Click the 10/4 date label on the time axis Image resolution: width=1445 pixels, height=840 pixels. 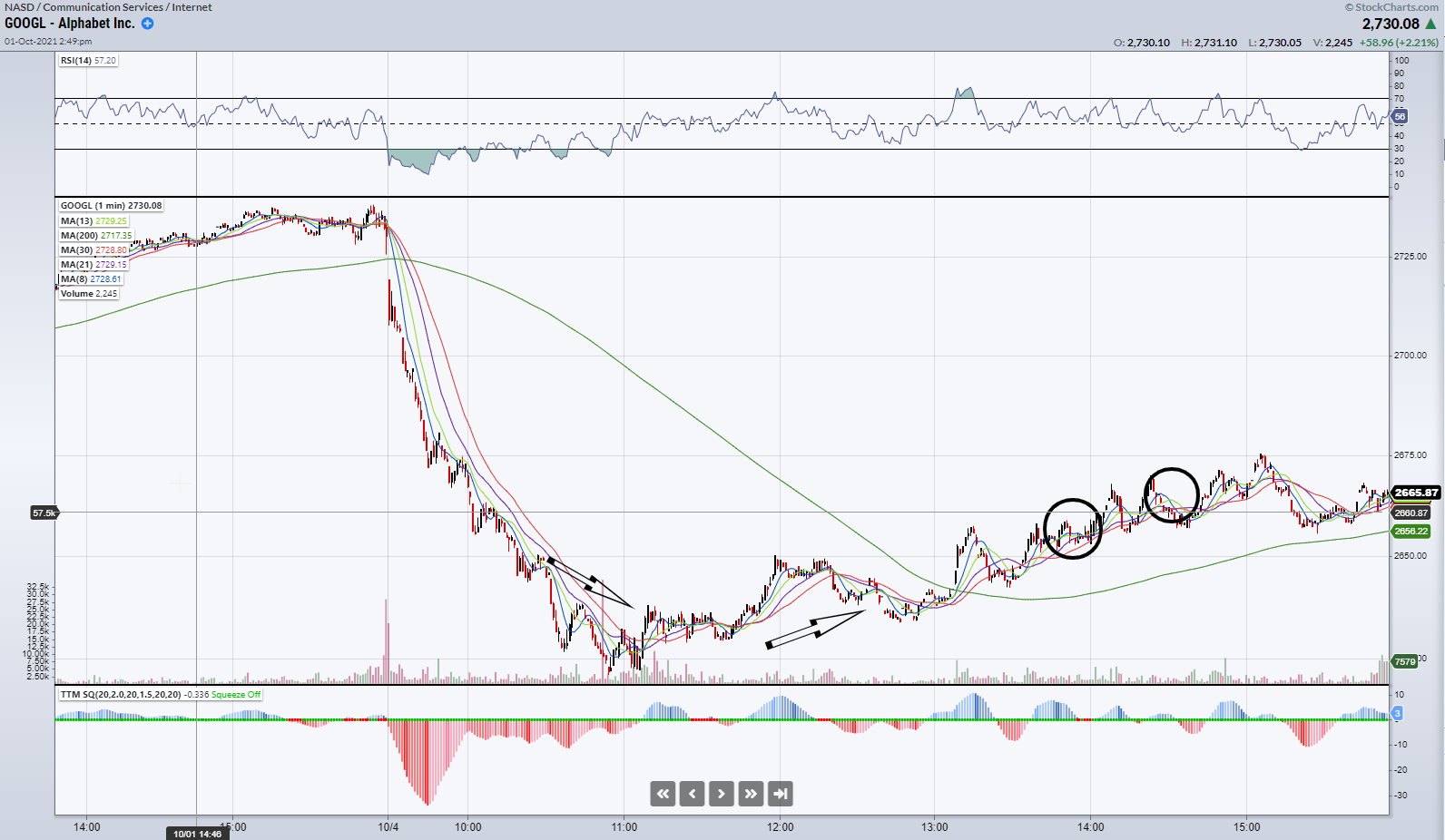coord(388,826)
